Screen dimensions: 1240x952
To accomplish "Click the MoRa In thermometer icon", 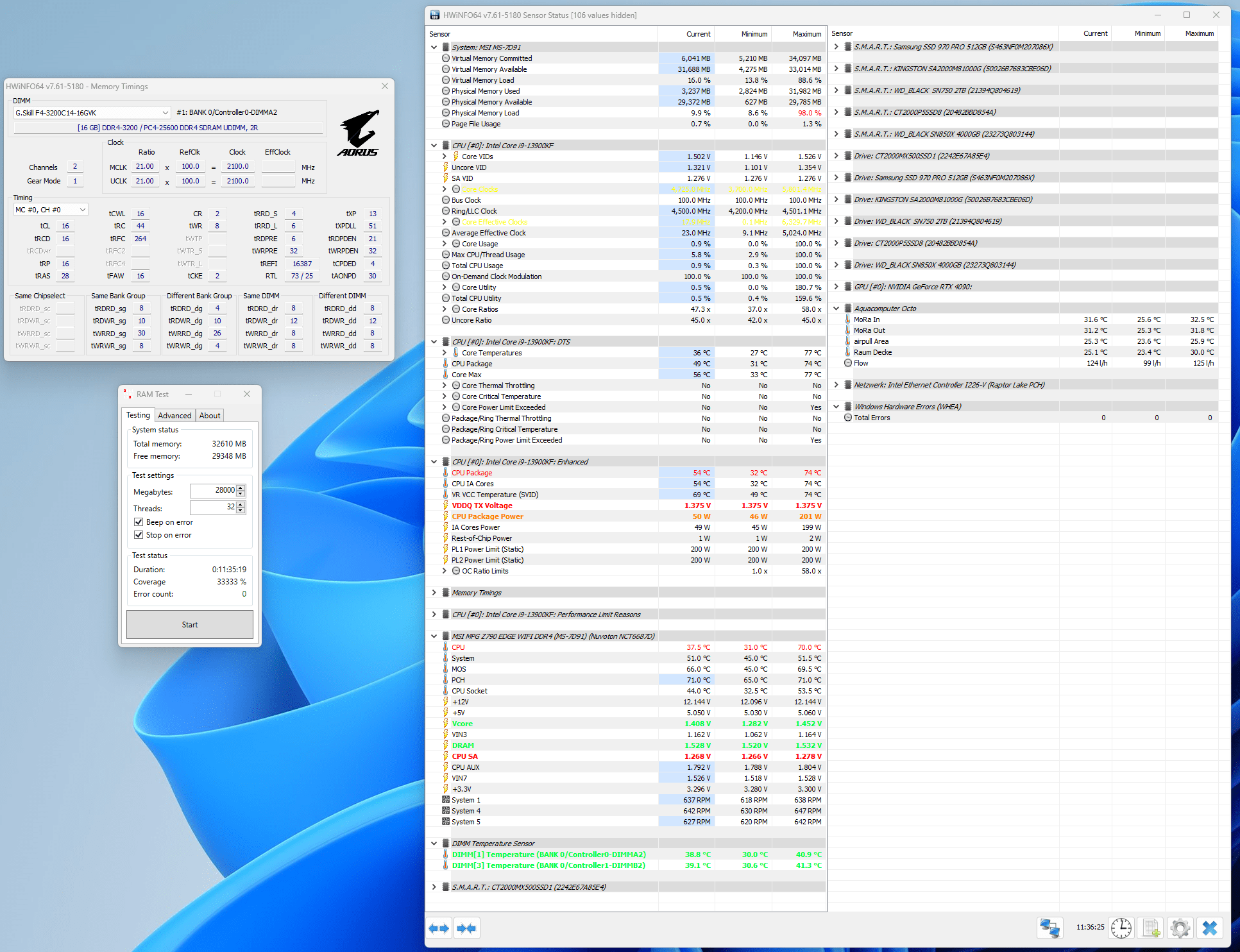I will 847,319.
